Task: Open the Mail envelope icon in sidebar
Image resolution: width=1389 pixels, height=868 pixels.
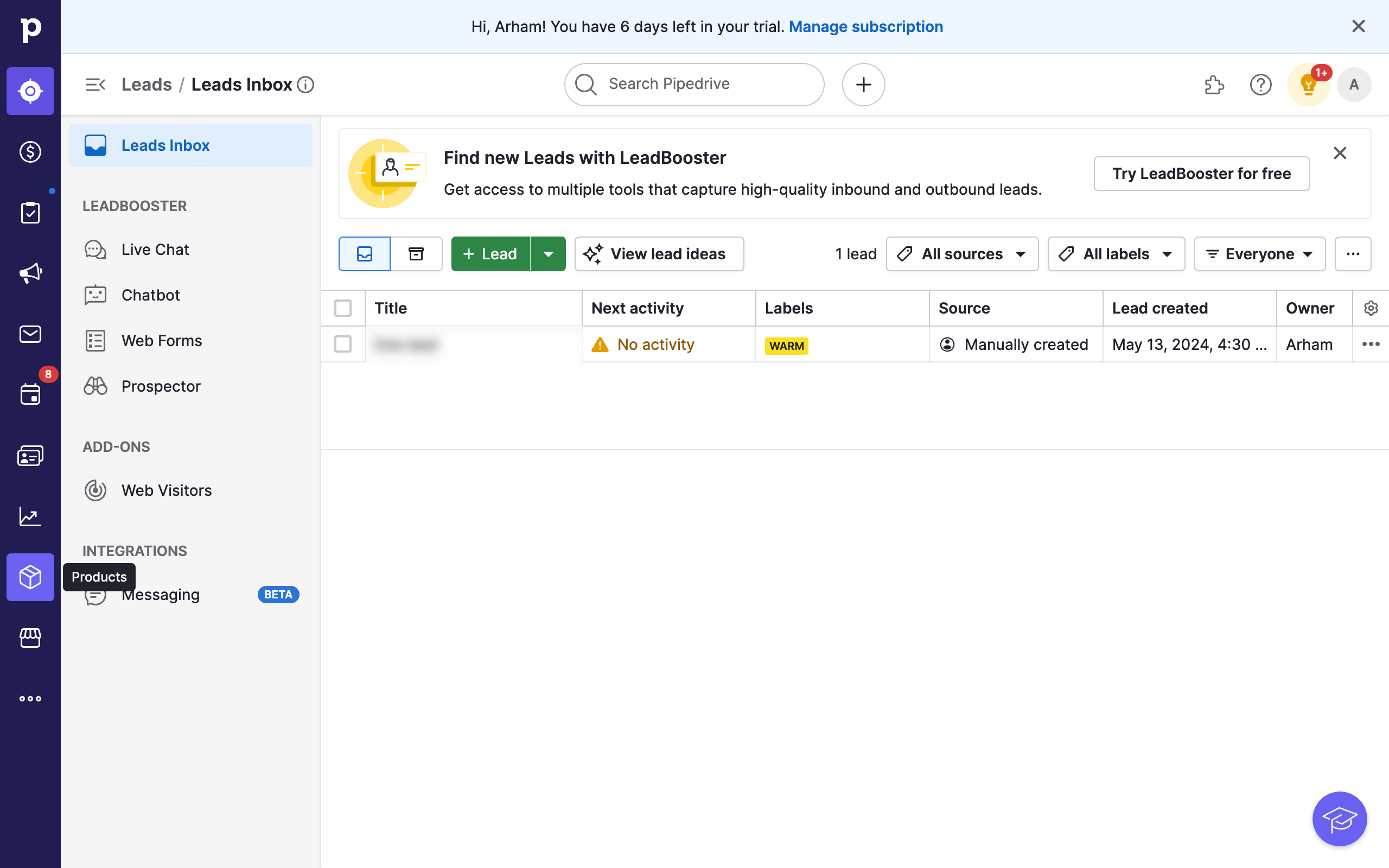Action: [x=30, y=334]
